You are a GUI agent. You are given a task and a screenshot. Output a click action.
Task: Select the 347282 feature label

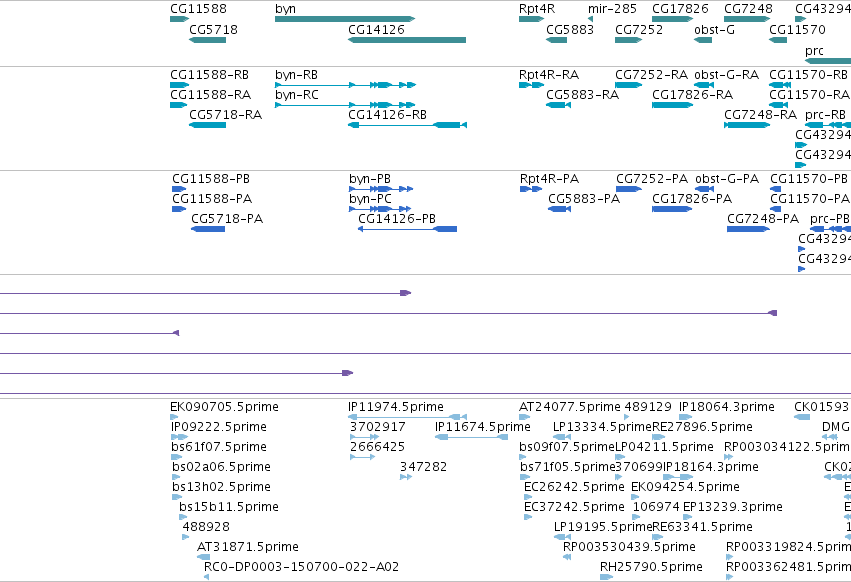click(423, 467)
